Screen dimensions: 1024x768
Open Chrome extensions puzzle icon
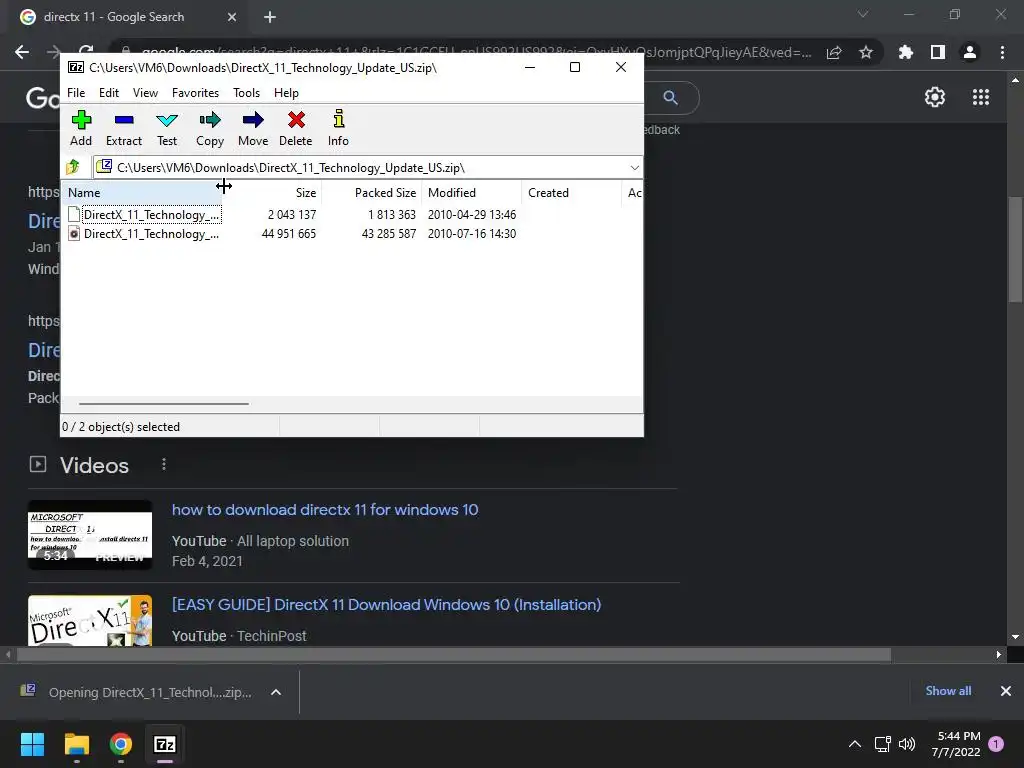click(x=906, y=52)
